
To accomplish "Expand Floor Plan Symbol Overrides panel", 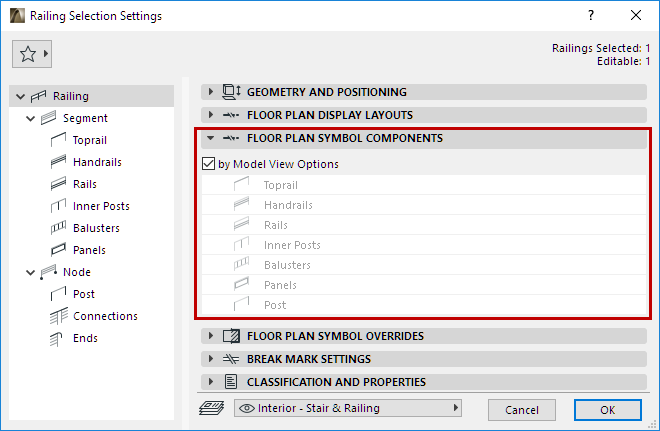I will (x=211, y=336).
